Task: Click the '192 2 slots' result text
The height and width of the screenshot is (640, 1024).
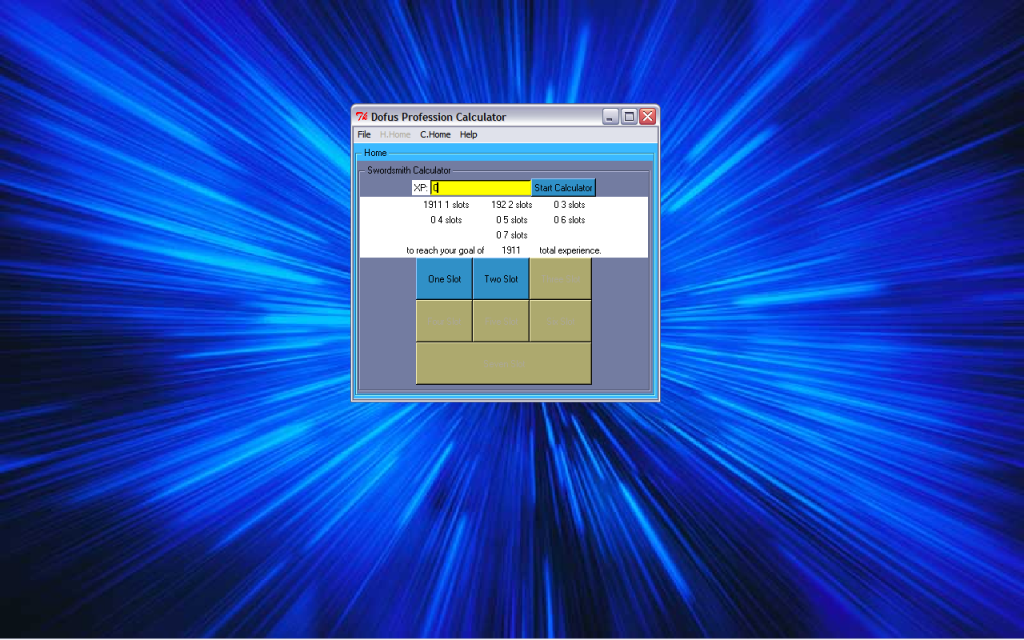Action: (x=511, y=205)
